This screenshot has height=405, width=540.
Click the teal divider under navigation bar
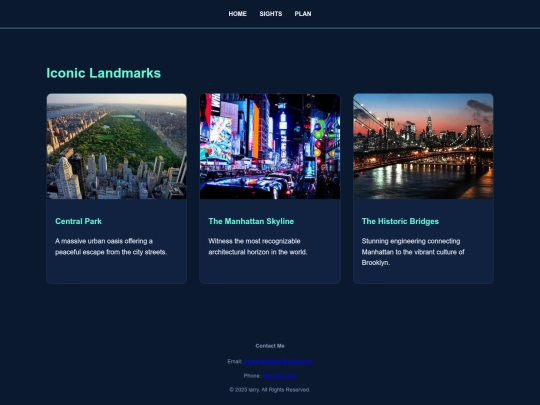tap(270, 28)
